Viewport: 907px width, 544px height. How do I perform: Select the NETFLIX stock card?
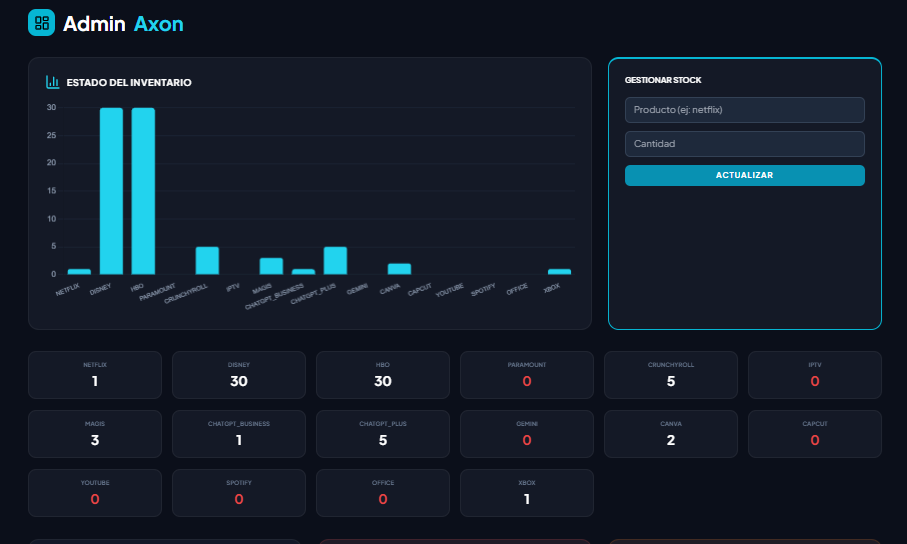(95, 375)
